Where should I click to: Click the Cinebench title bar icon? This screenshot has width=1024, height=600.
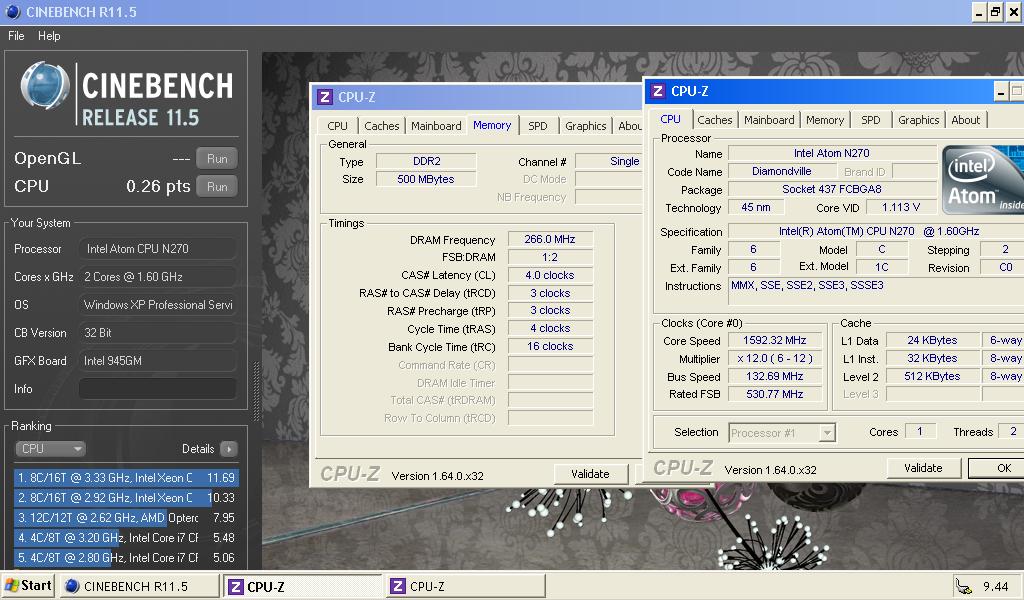[12, 12]
